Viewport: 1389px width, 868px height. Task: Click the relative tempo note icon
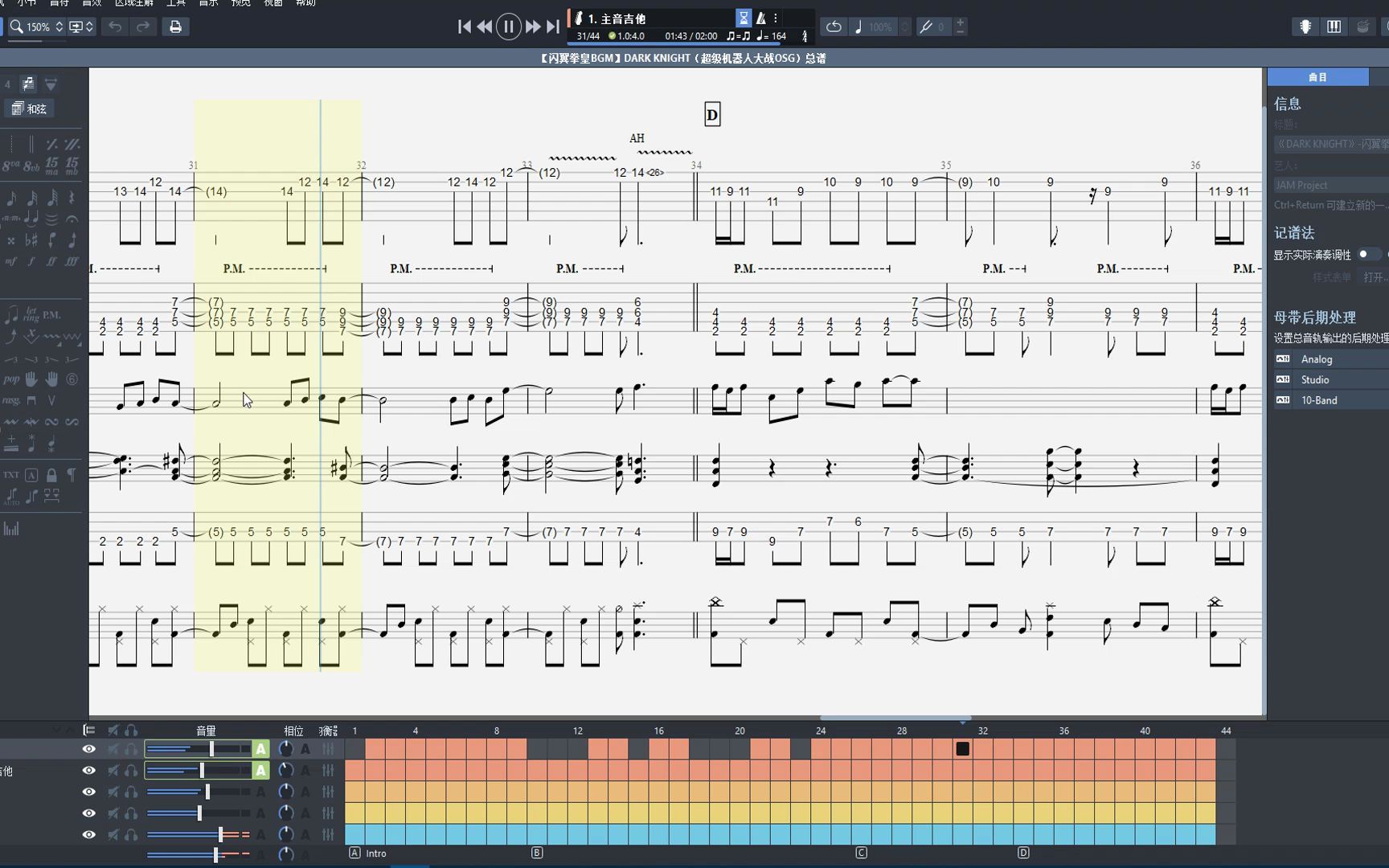[x=858, y=27]
